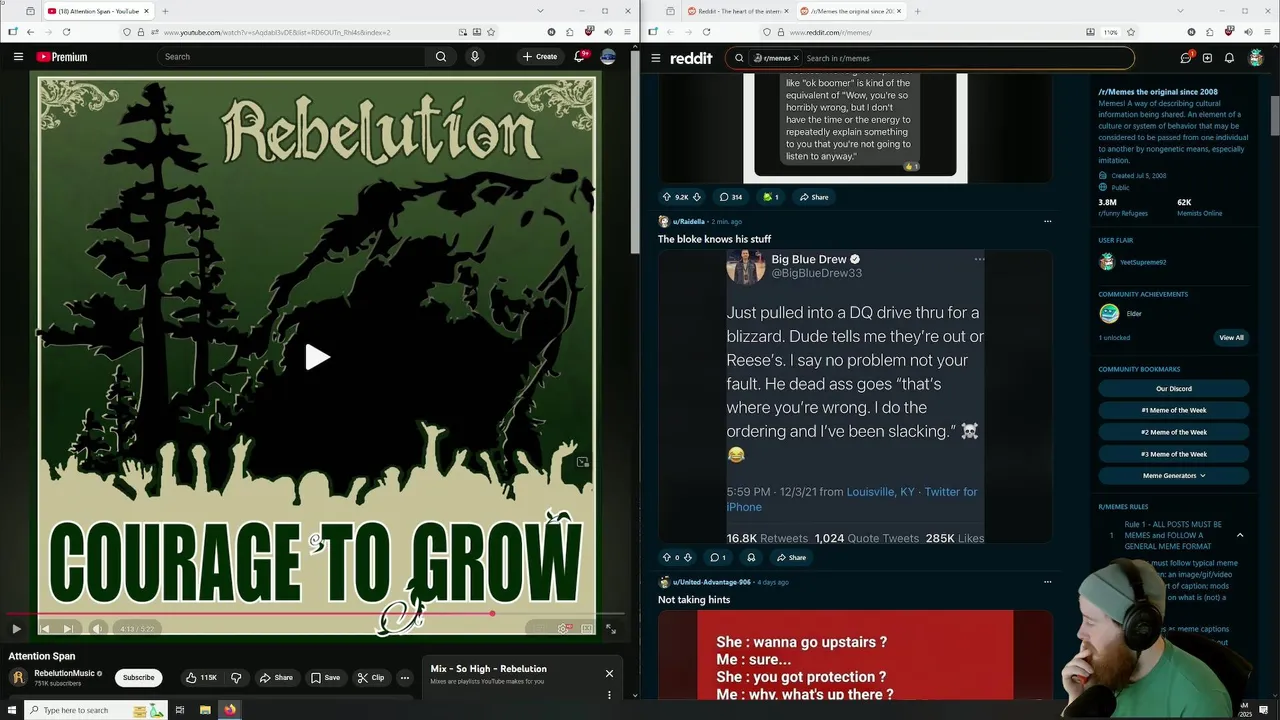Viewport: 1280px width, 720px height.
Task: Open Reddit user avatar menu
Action: [x=1256, y=58]
